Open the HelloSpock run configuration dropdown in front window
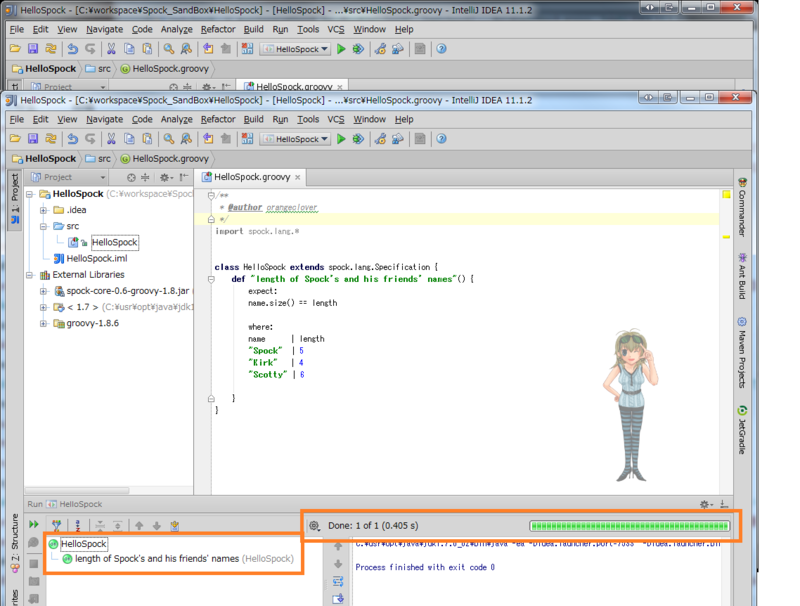This screenshot has height=606, width=800. tap(295, 139)
